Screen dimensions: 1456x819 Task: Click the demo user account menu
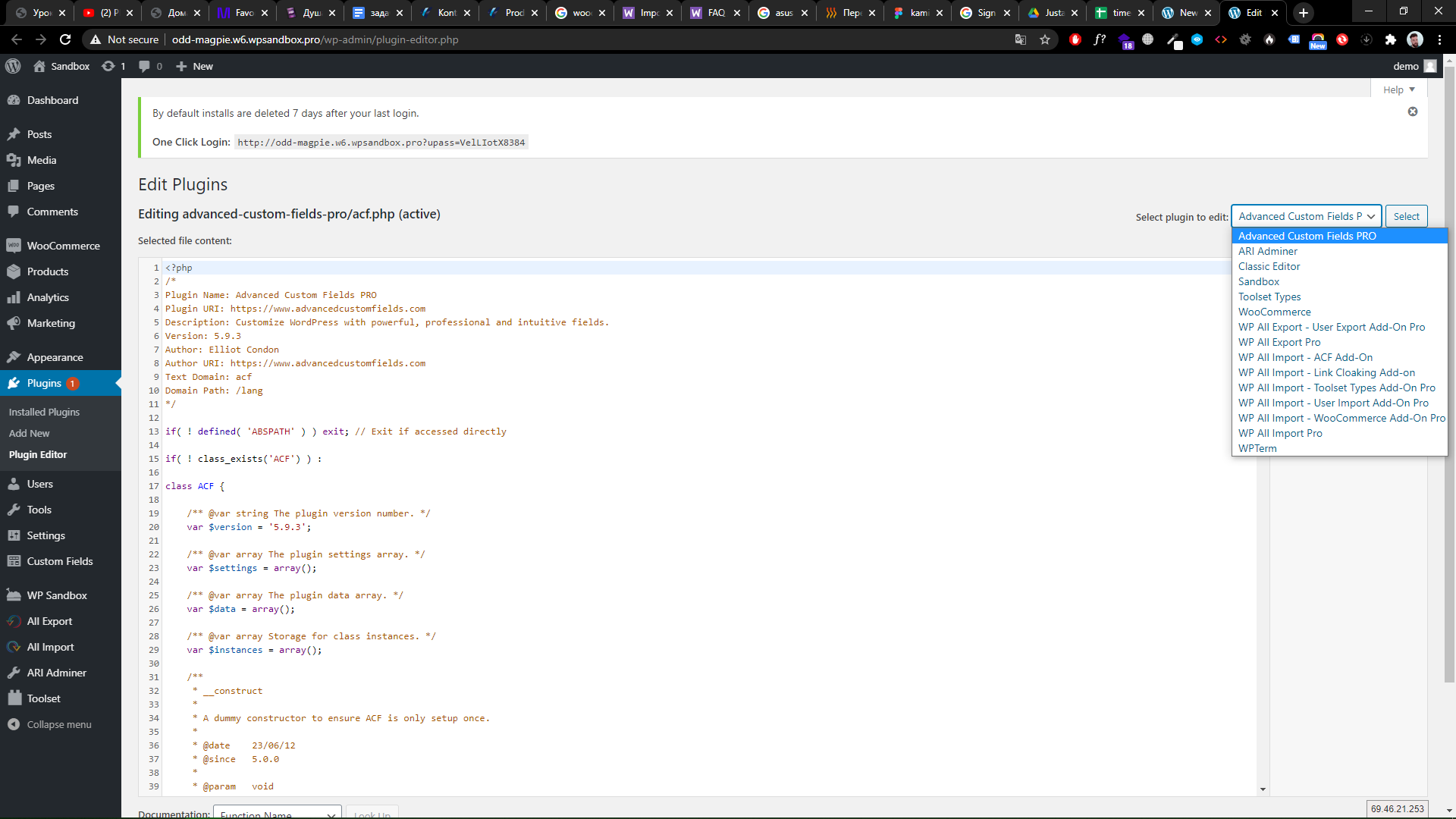pos(1414,66)
